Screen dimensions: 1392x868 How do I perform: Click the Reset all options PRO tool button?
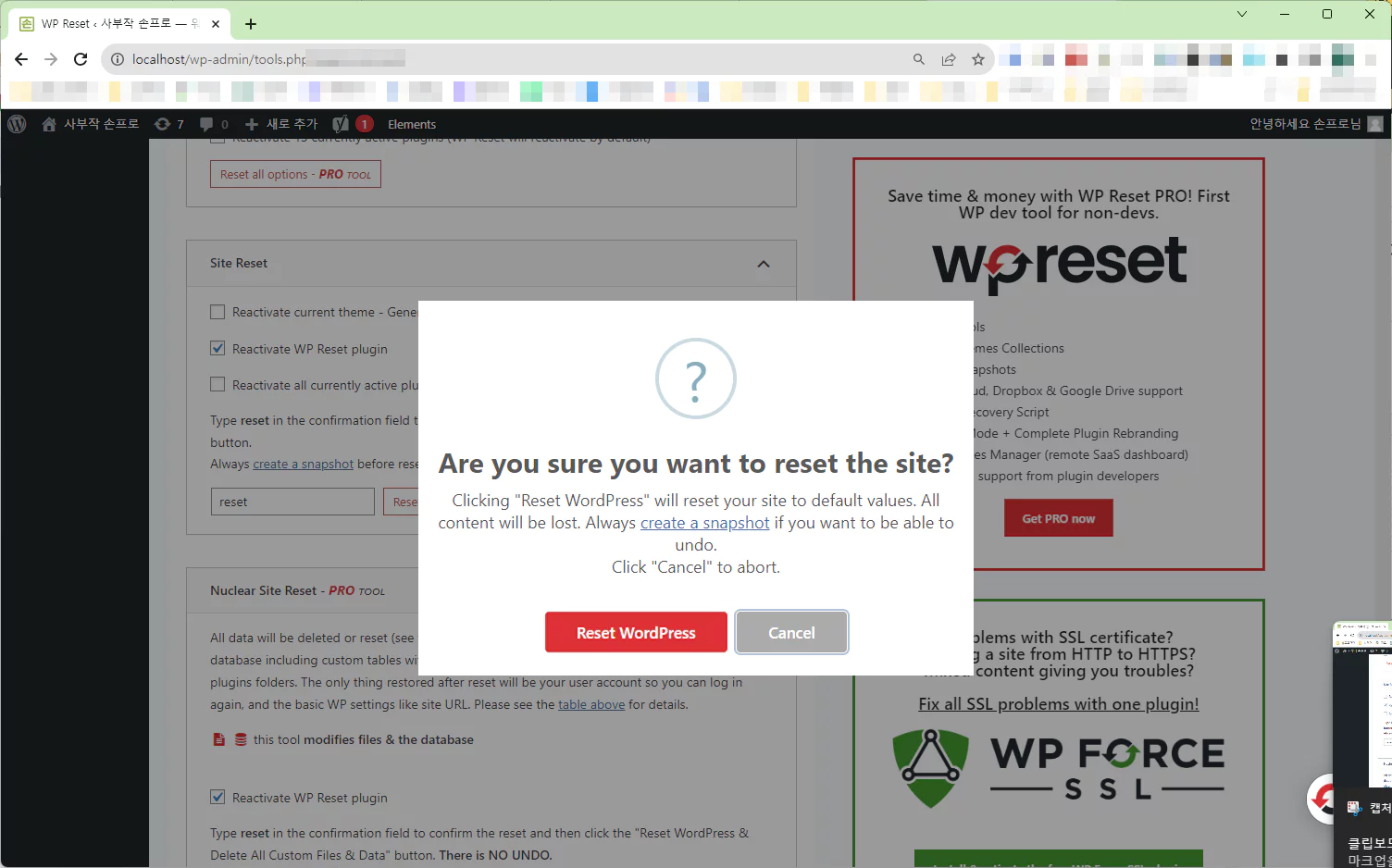(295, 174)
